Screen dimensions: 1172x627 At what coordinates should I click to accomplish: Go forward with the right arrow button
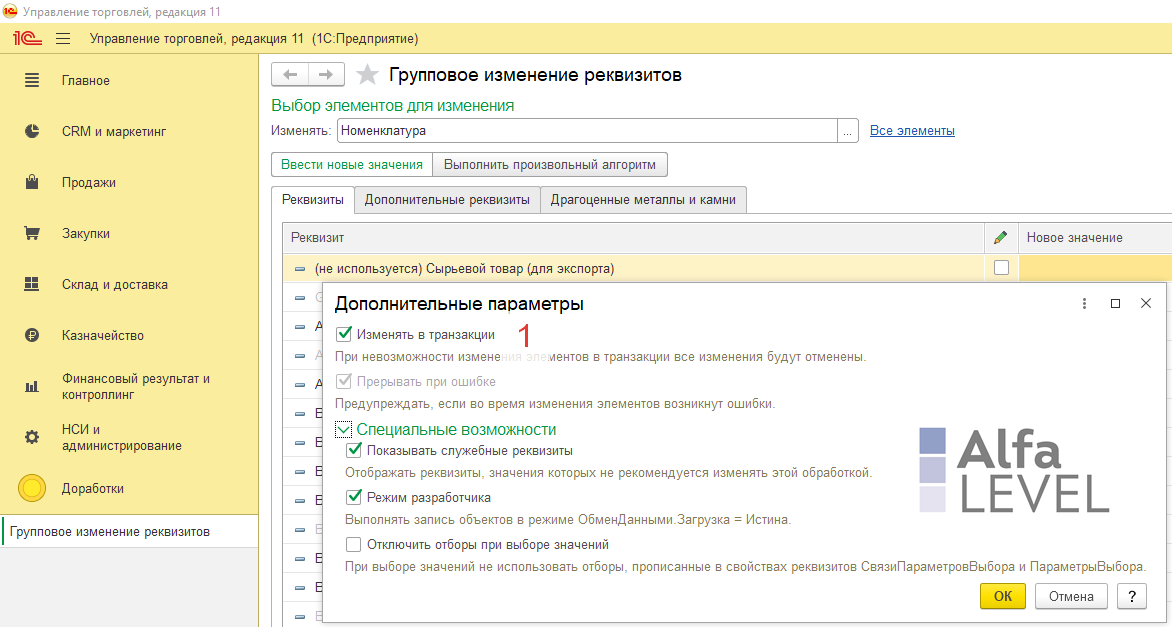tap(326, 75)
